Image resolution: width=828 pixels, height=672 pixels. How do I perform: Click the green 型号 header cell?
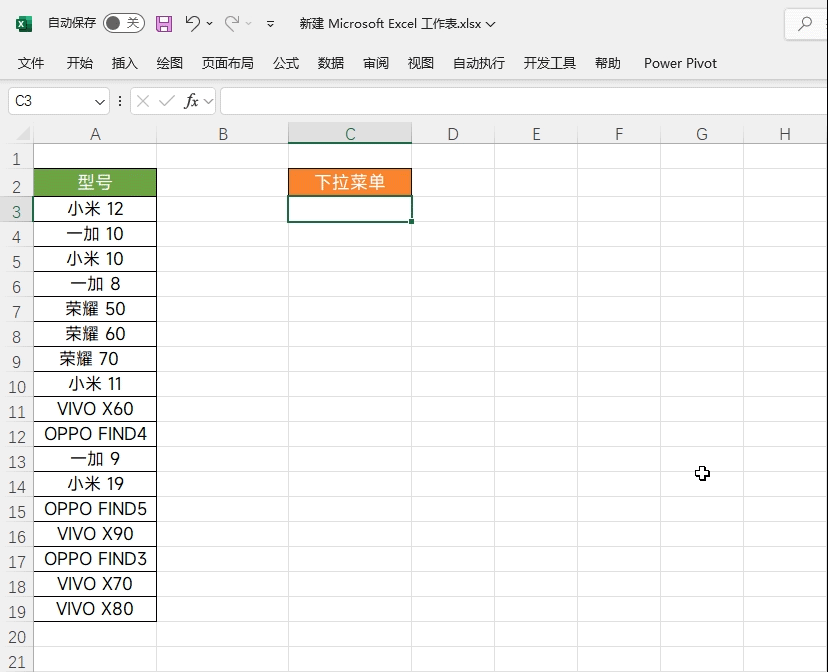point(95,182)
